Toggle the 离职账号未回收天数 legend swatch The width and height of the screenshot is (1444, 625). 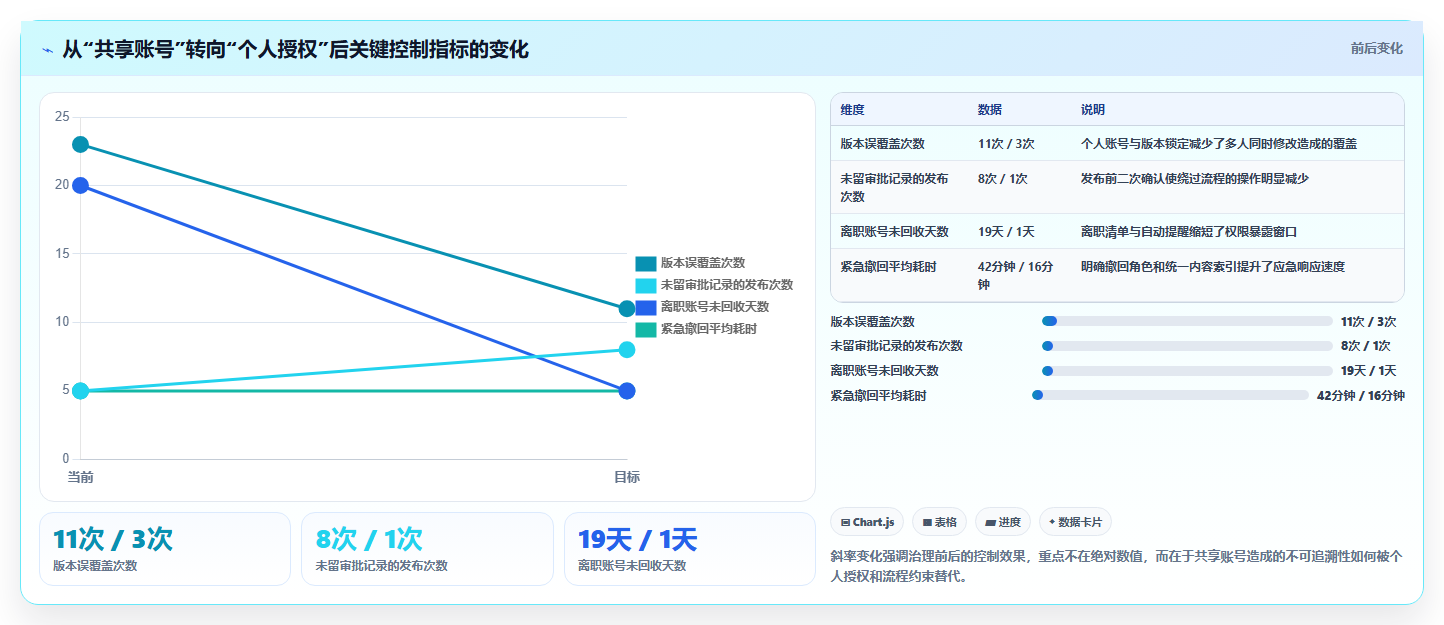(x=646, y=307)
